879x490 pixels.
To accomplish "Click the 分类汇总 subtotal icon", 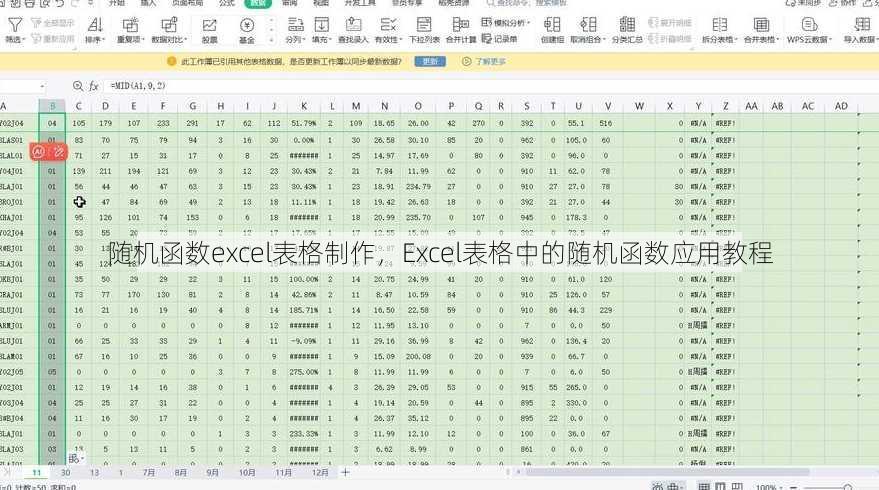I will 627,25.
